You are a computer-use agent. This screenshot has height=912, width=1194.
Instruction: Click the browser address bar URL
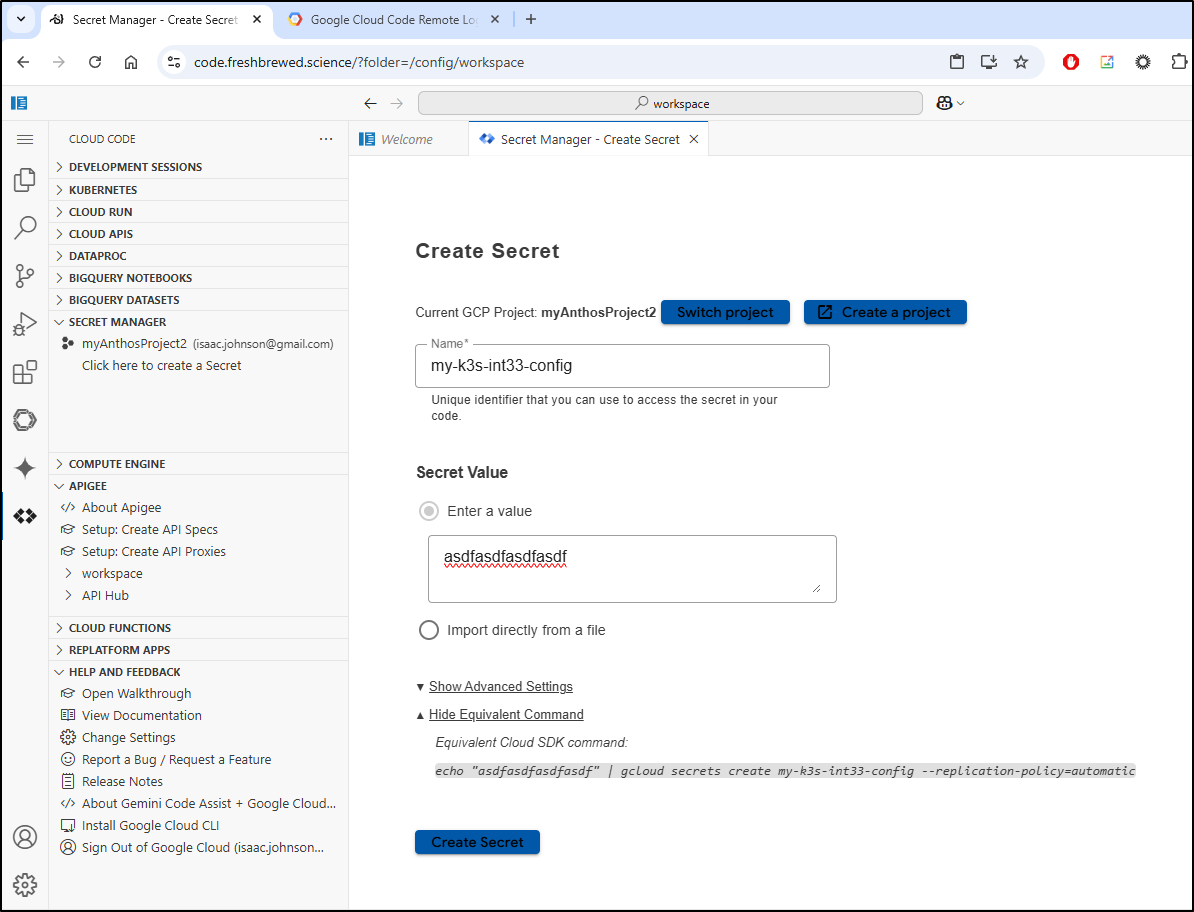coord(359,62)
